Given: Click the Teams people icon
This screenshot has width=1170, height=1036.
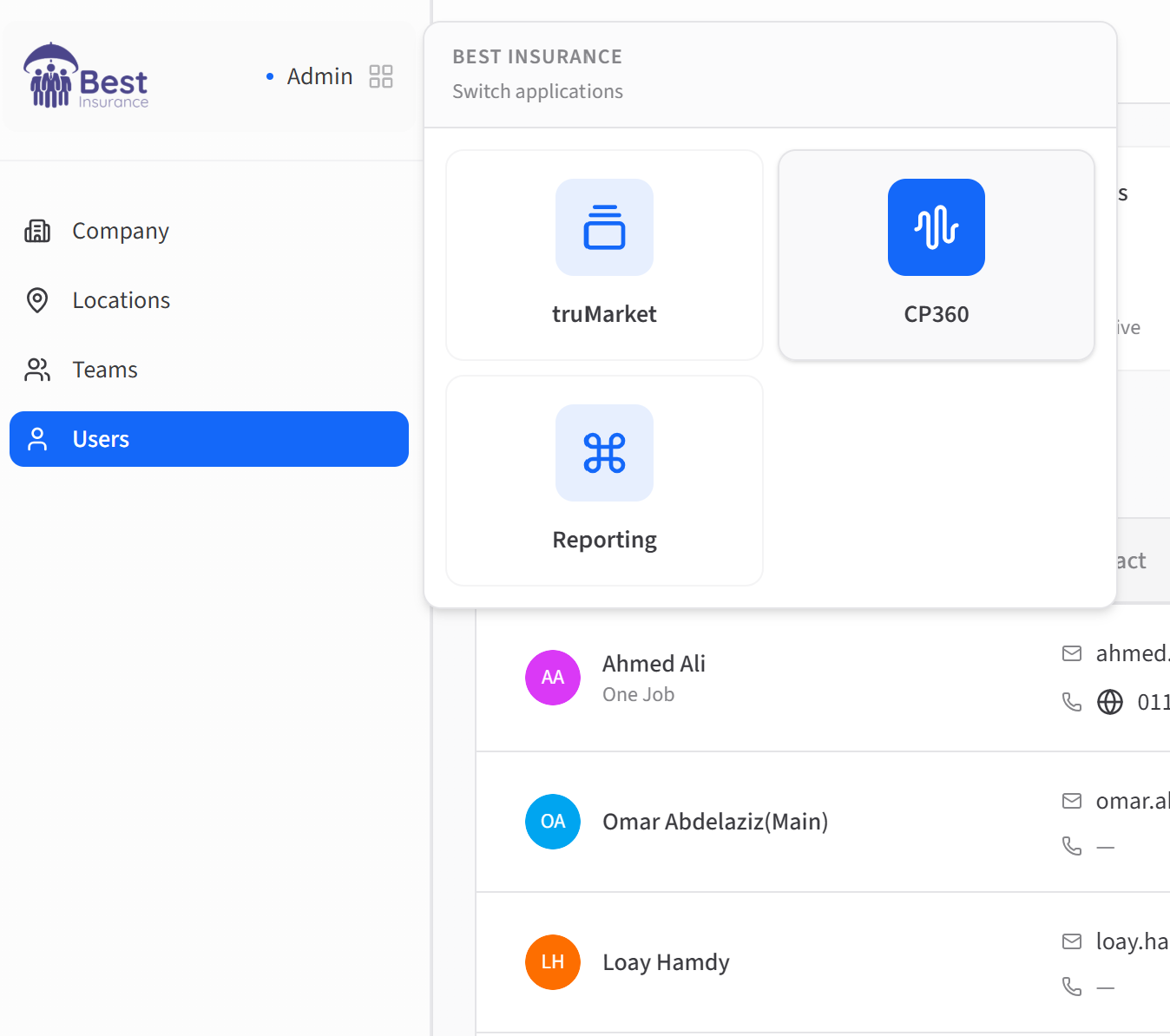Looking at the screenshot, I should coord(37,370).
